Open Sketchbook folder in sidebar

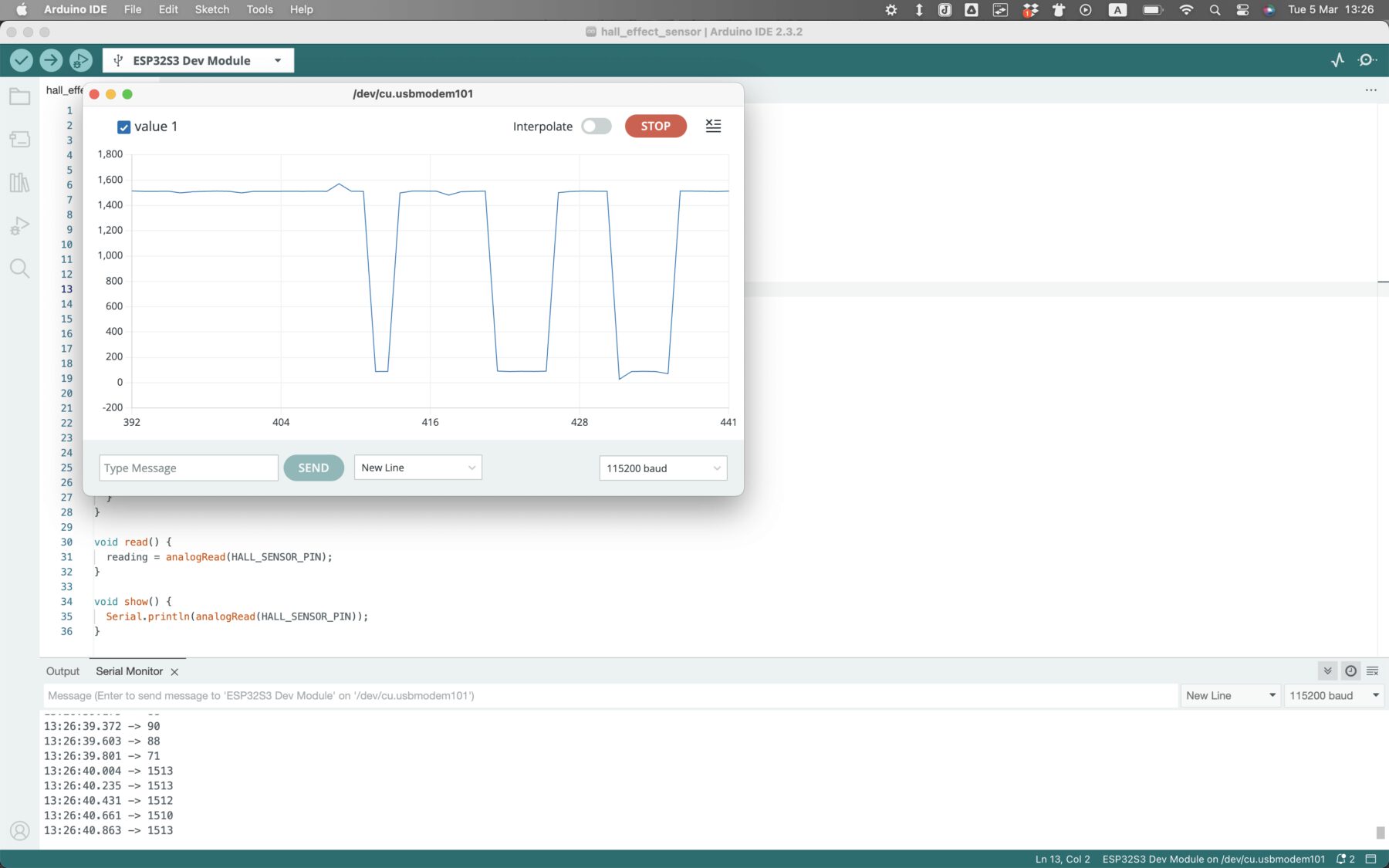pos(19,96)
